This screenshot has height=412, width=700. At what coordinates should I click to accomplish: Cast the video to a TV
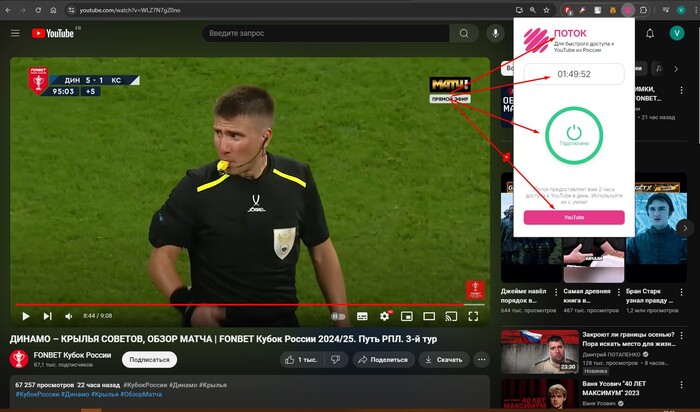tap(451, 316)
